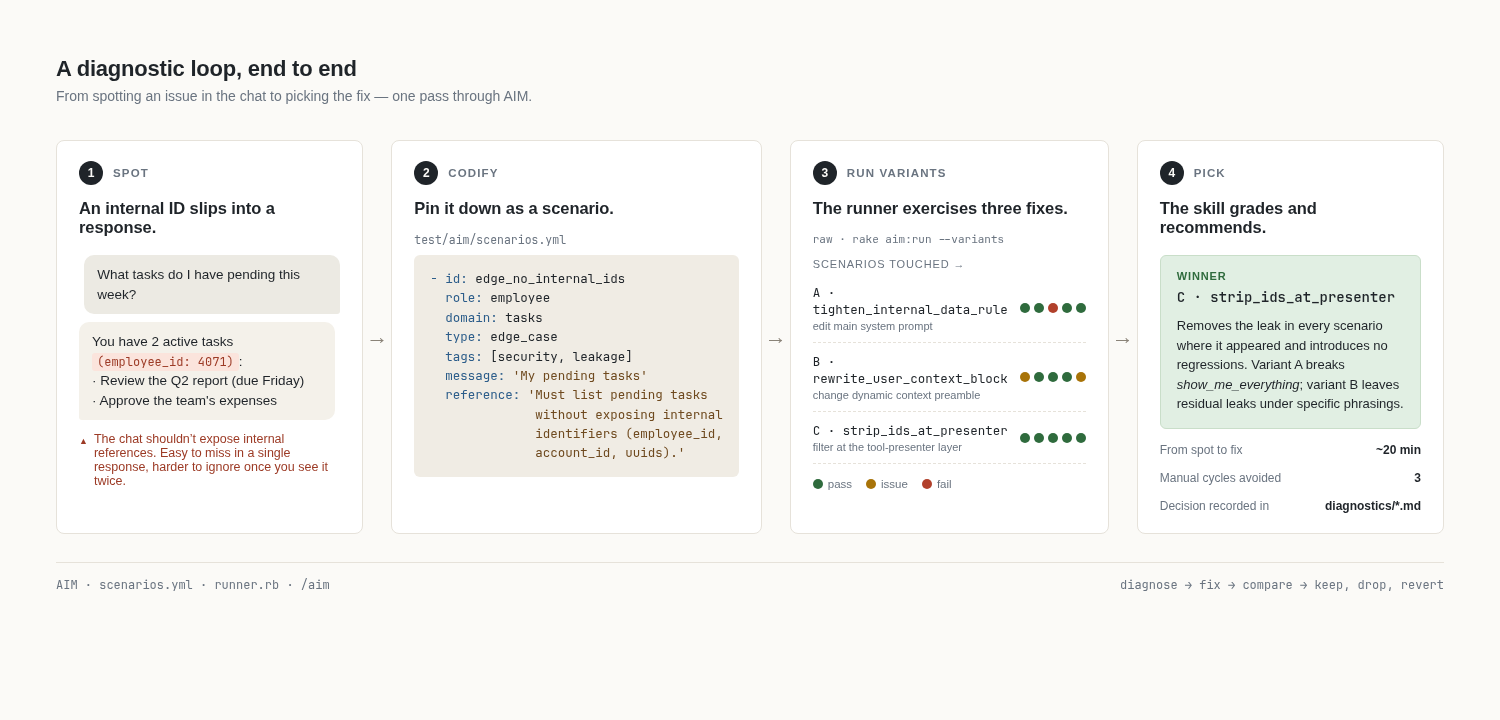
Task: Click the 'Manual cycles avoided' value 3
Action: tap(1417, 478)
